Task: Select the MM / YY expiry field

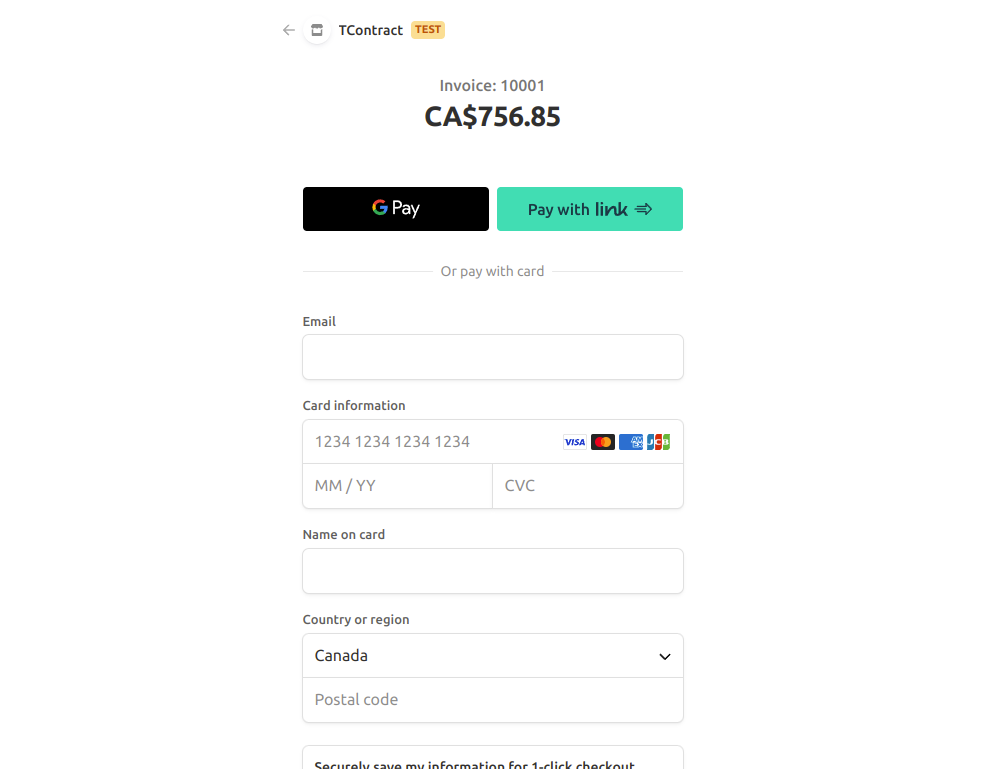Action: click(397, 486)
